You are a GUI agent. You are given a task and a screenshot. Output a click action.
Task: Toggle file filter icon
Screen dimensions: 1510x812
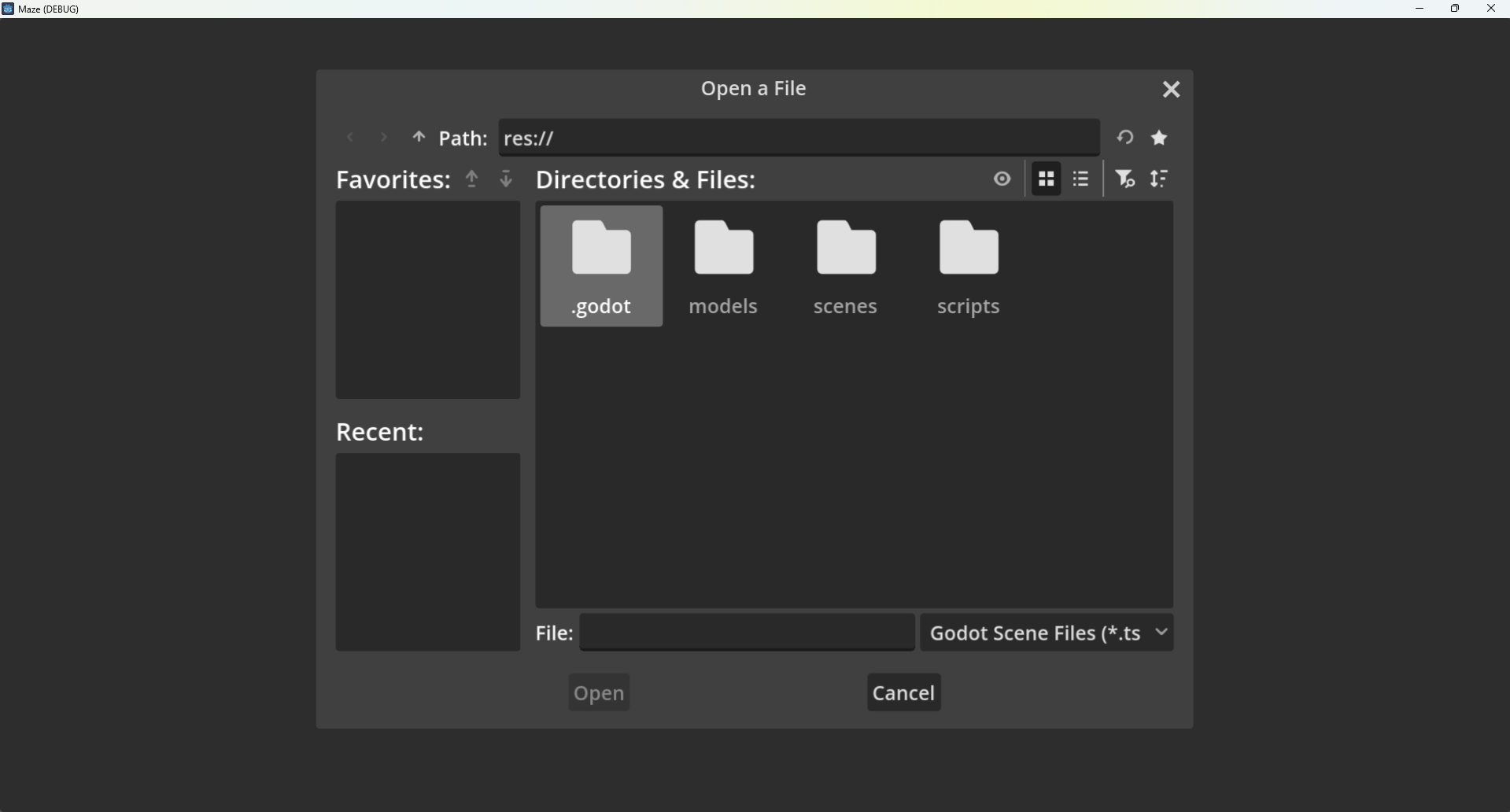[1126, 179]
